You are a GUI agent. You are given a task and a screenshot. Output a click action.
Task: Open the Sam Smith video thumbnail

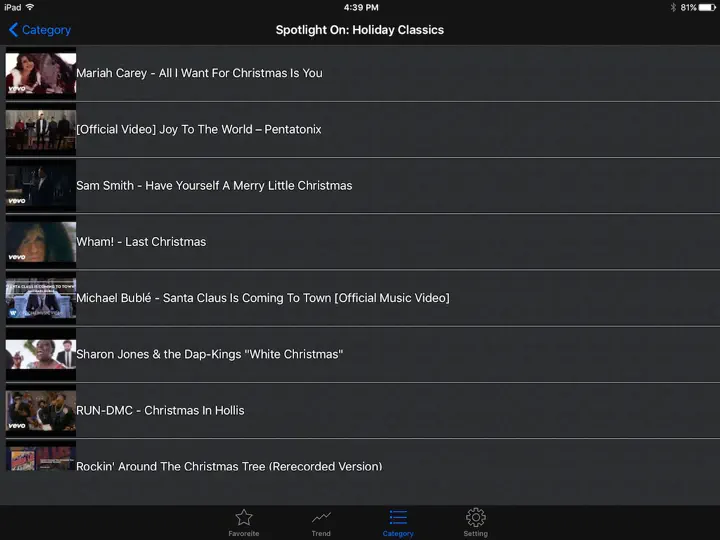click(41, 186)
